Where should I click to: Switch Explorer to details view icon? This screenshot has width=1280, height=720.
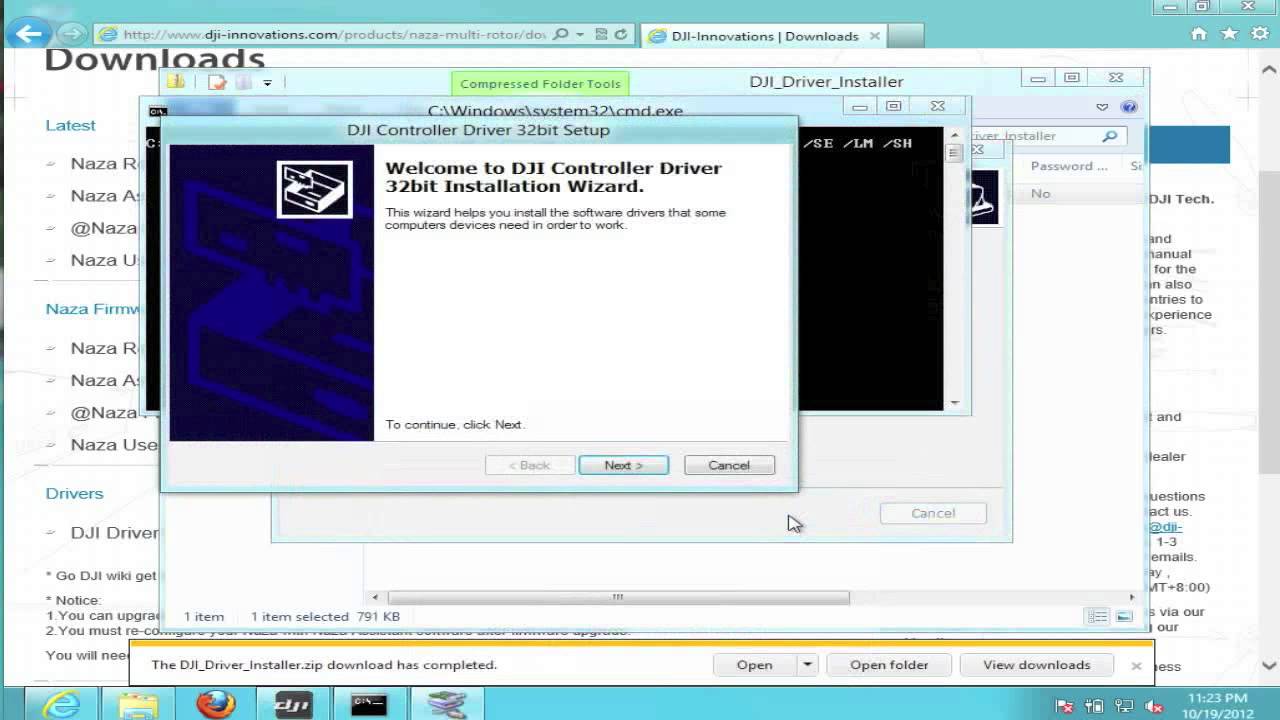(x=1098, y=617)
